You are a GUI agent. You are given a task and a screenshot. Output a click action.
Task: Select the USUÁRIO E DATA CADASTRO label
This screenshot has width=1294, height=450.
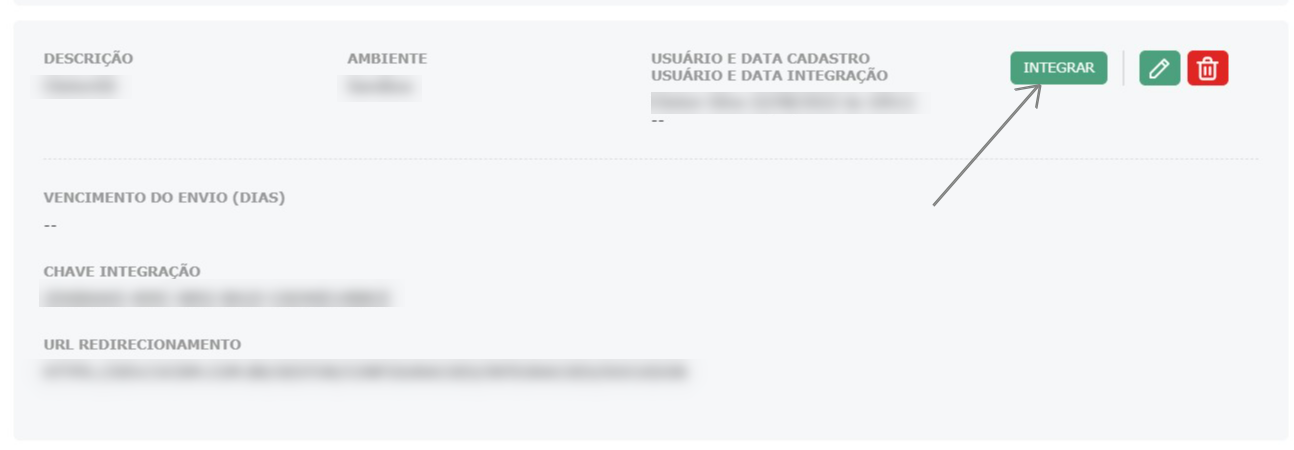pyautogui.click(x=760, y=59)
